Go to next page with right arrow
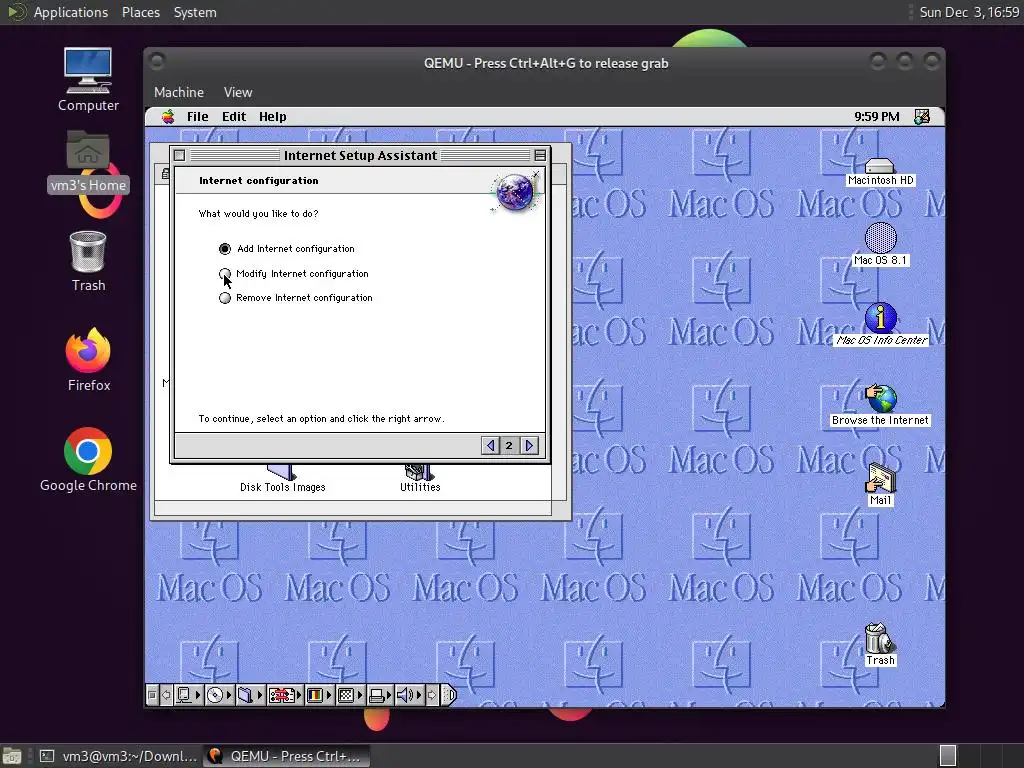This screenshot has width=1024, height=768. point(529,445)
